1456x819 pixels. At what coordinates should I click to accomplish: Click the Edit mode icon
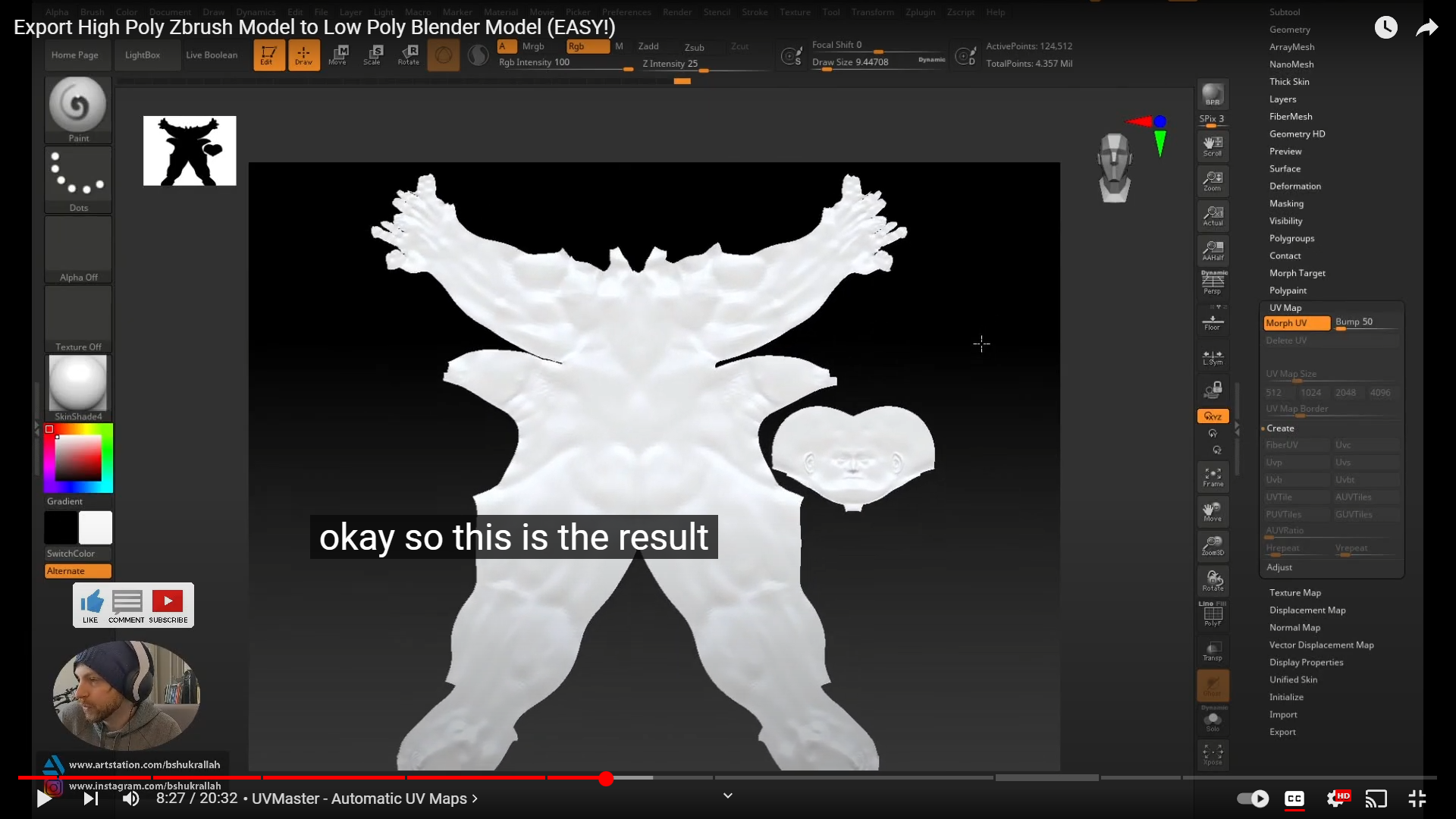tap(268, 55)
